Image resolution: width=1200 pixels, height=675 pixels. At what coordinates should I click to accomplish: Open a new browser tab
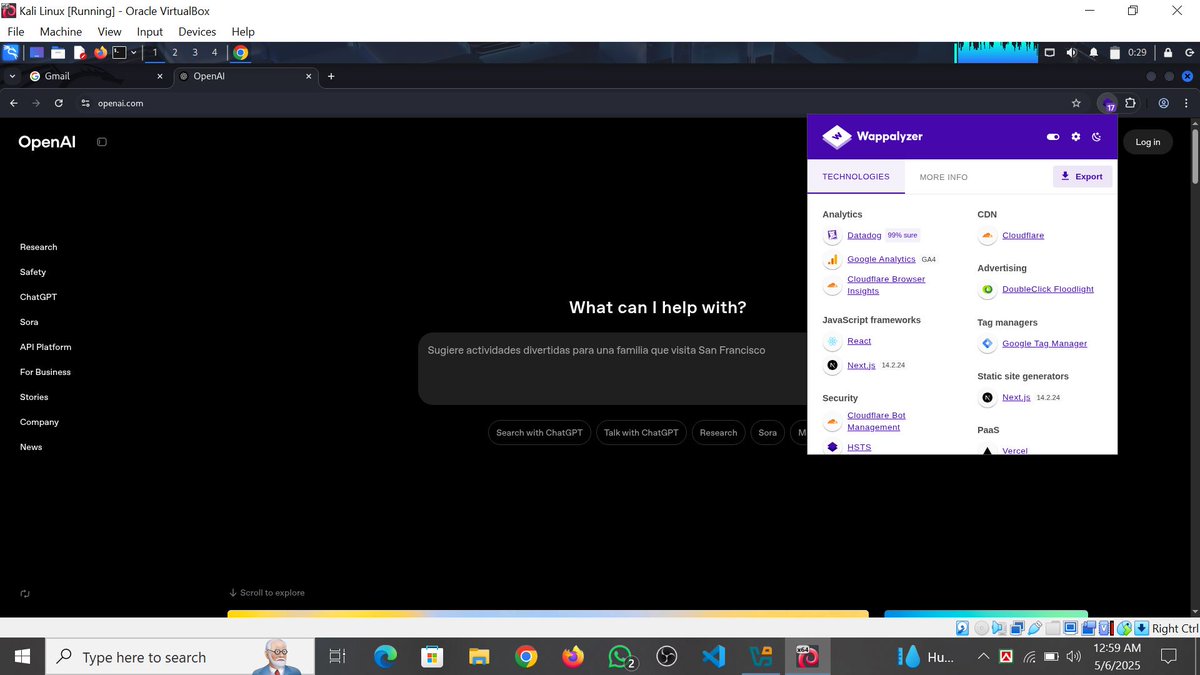(x=331, y=76)
